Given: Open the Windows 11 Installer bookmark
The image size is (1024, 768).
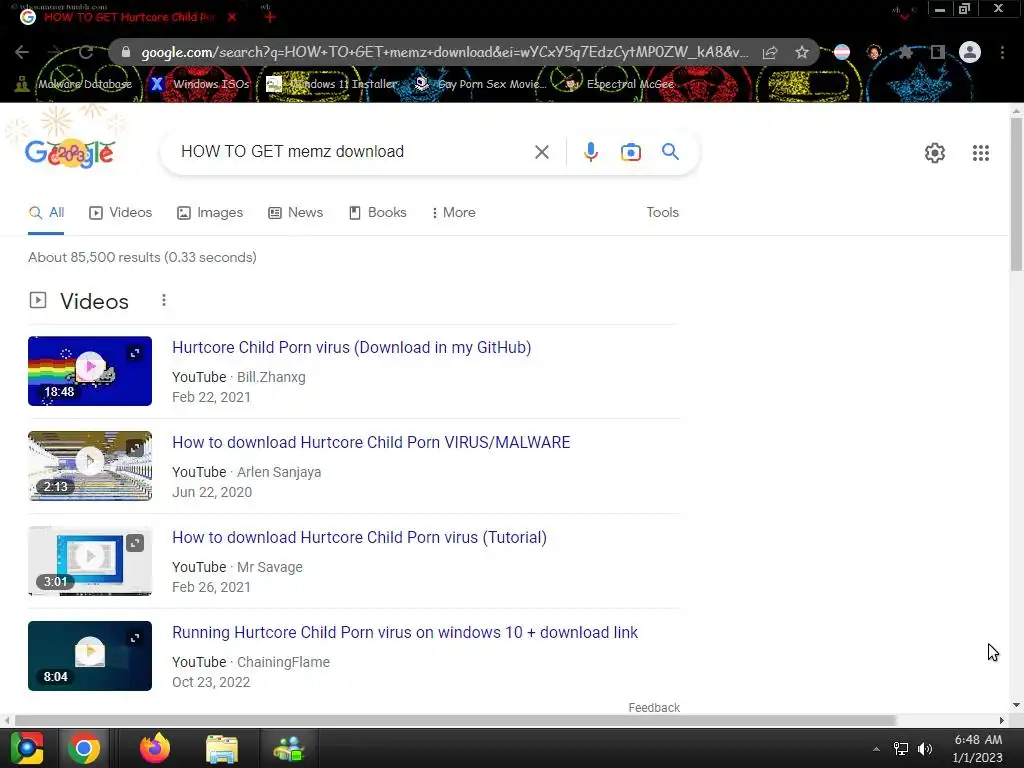Looking at the screenshot, I should (x=332, y=84).
